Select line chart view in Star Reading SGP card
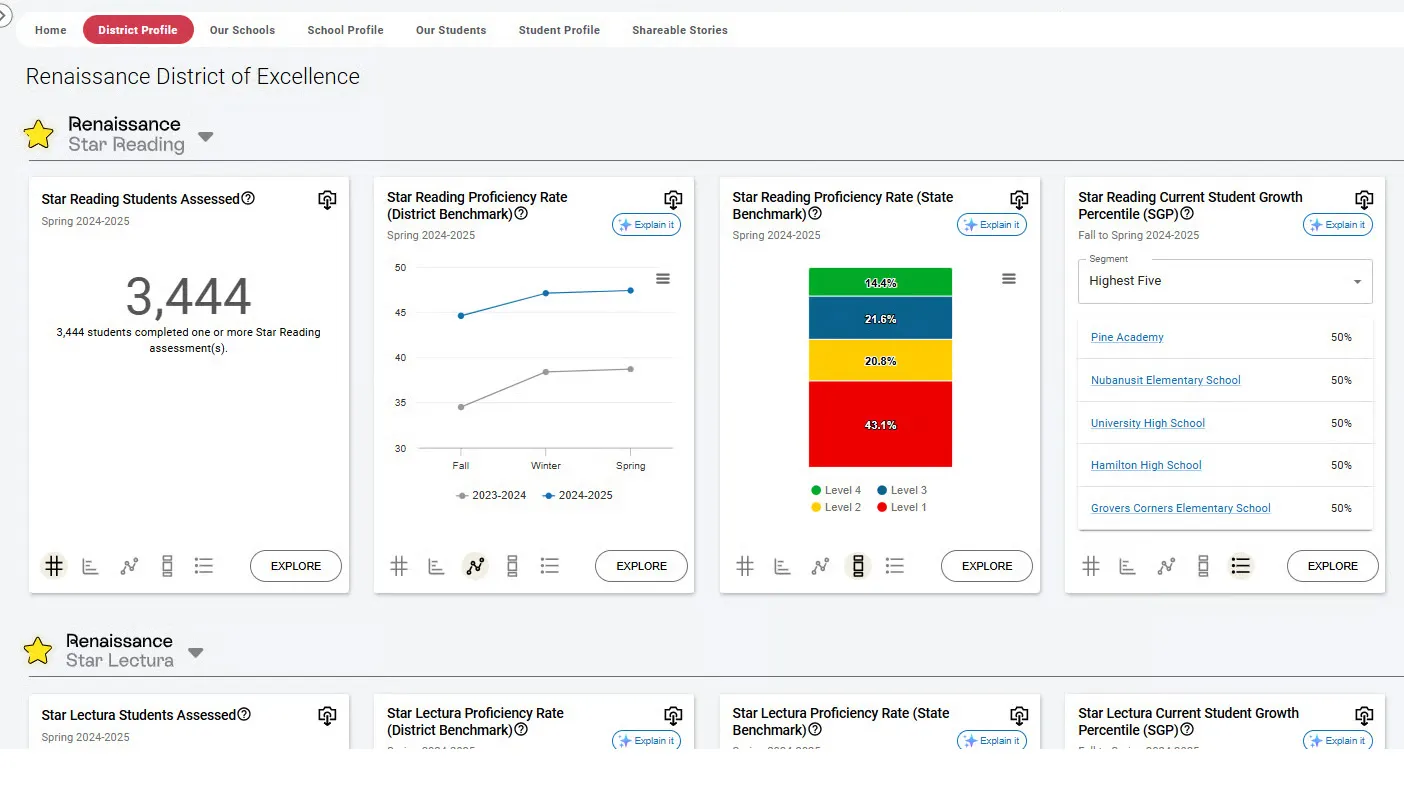This screenshot has height=790, width=1404. click(x=1166, y=566)
